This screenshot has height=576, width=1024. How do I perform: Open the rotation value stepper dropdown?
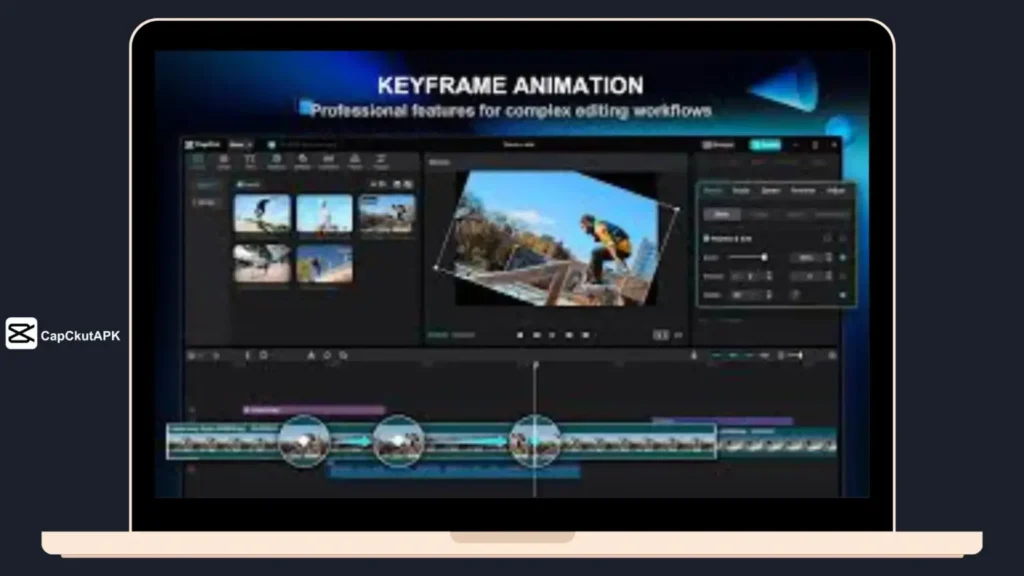pyautogui.click(x=769, y=293)
